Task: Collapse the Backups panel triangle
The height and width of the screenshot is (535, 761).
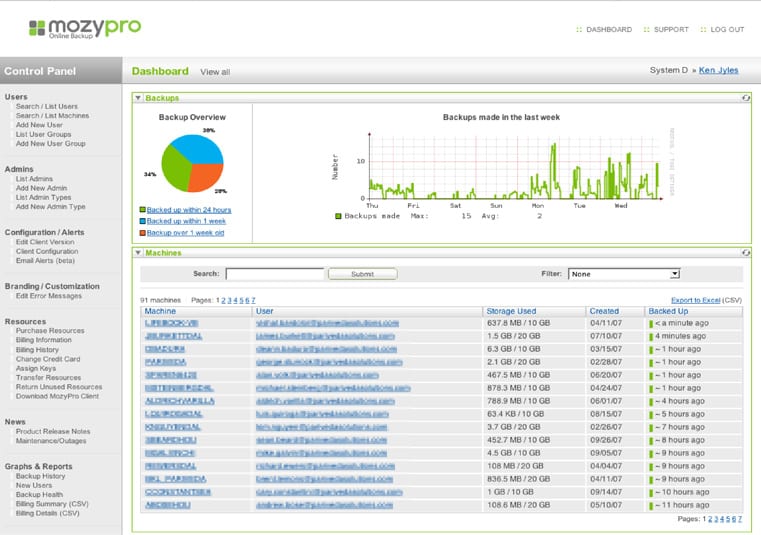Action: [138, 98]
